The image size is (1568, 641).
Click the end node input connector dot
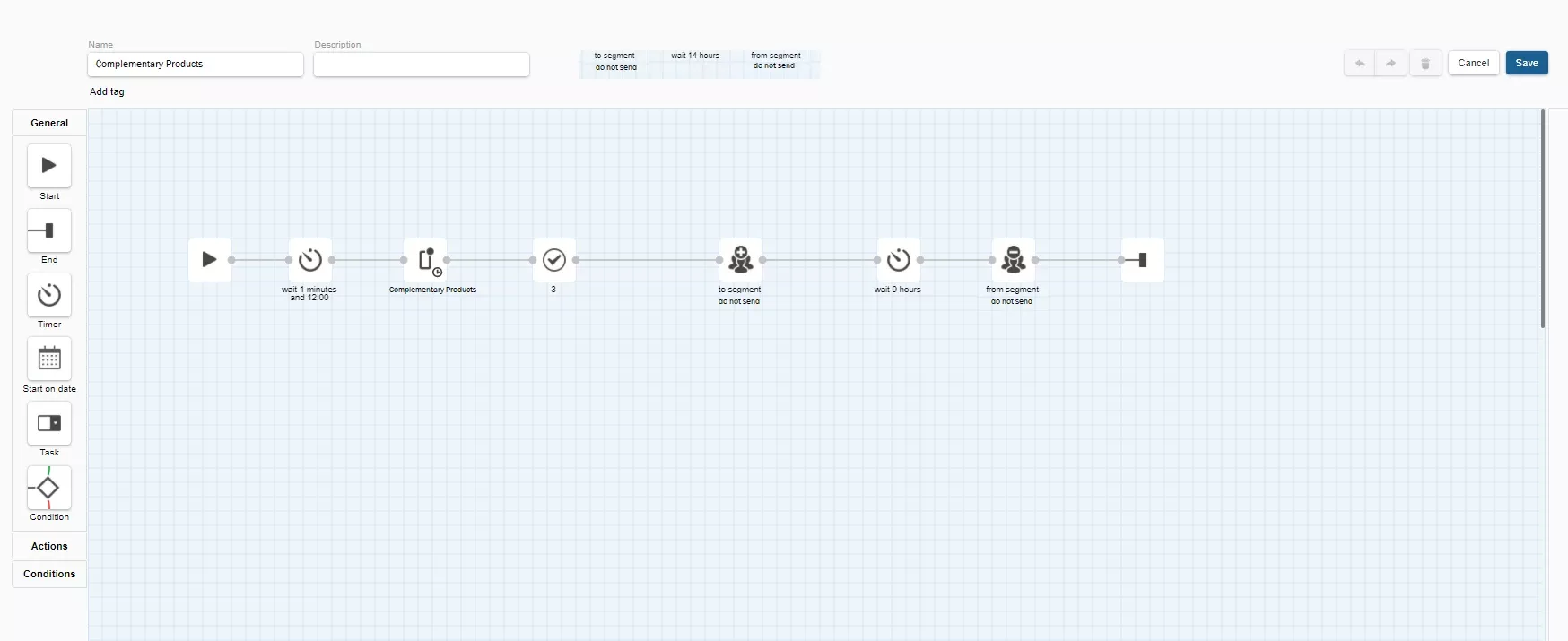pyautogui.click(x=1121, y=260)
